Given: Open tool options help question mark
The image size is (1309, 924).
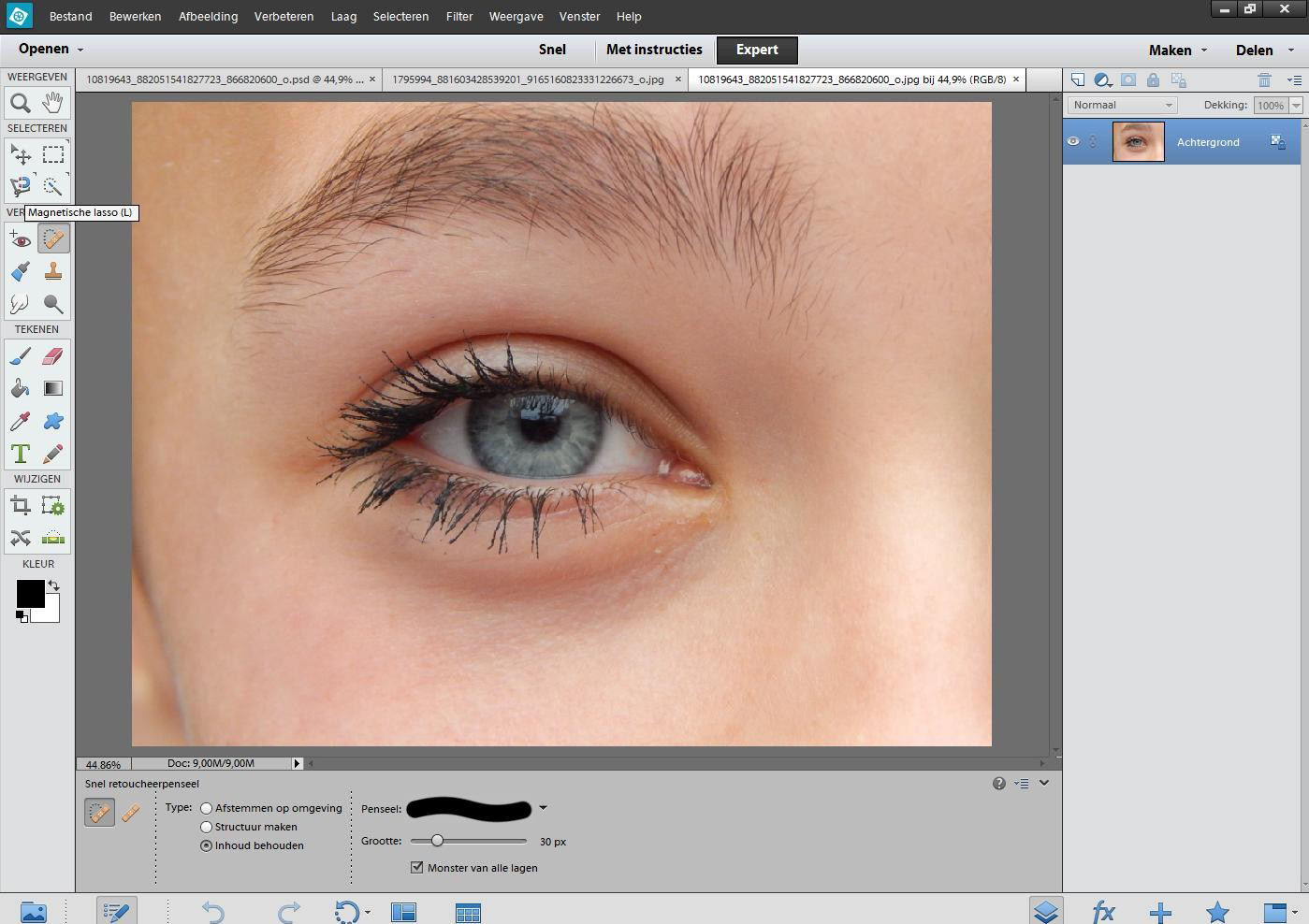Looking at the screenshot, I should 999,784.
